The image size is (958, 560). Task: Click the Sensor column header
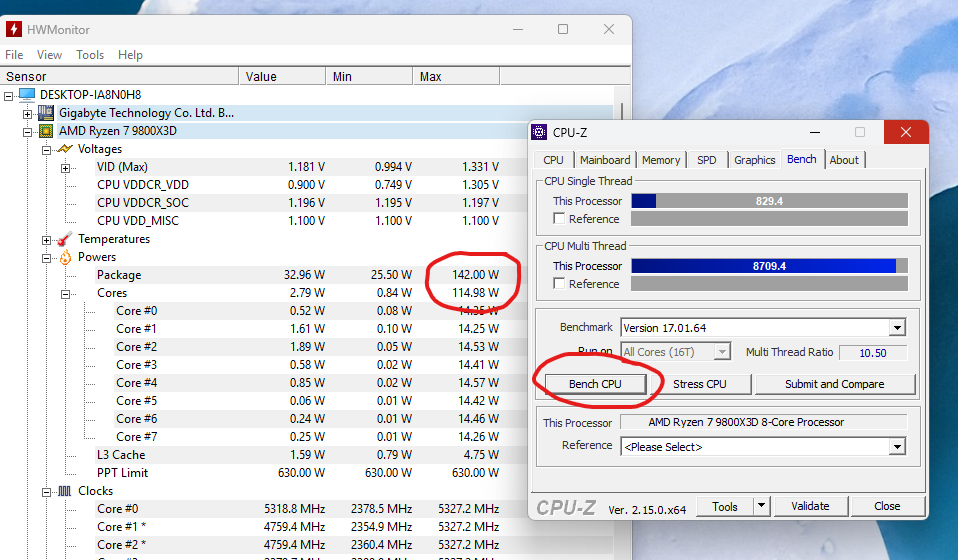tap(120, 76)
